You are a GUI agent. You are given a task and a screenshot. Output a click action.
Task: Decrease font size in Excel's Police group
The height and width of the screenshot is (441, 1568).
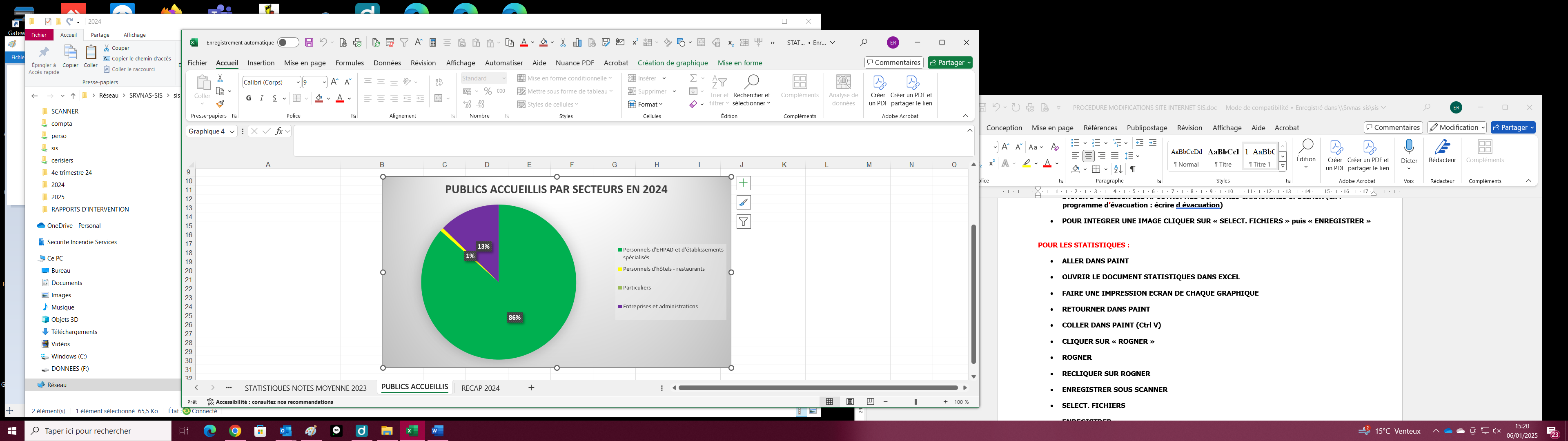[348, 82]
